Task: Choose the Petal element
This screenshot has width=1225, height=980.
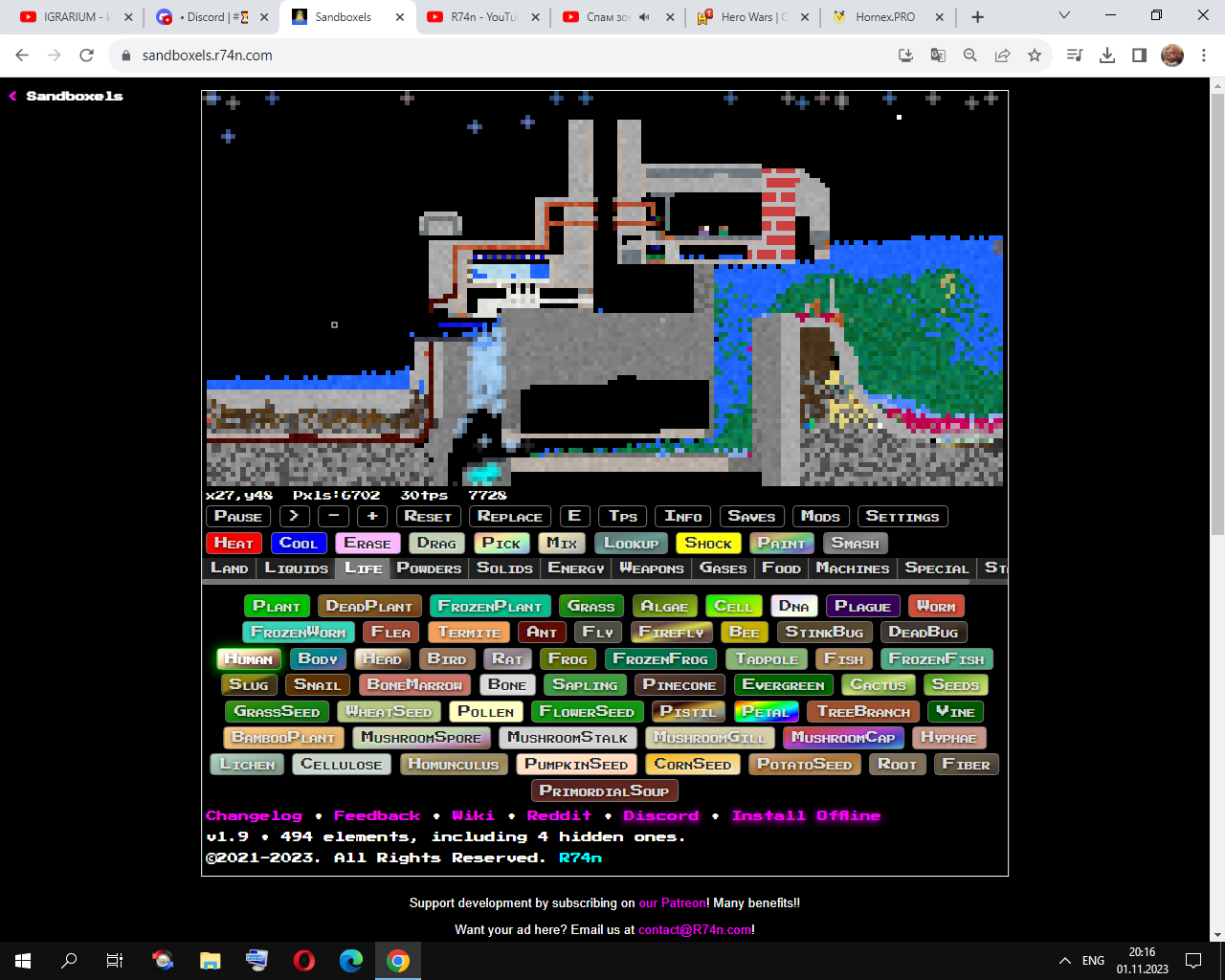Action: (x=766, y=712)
